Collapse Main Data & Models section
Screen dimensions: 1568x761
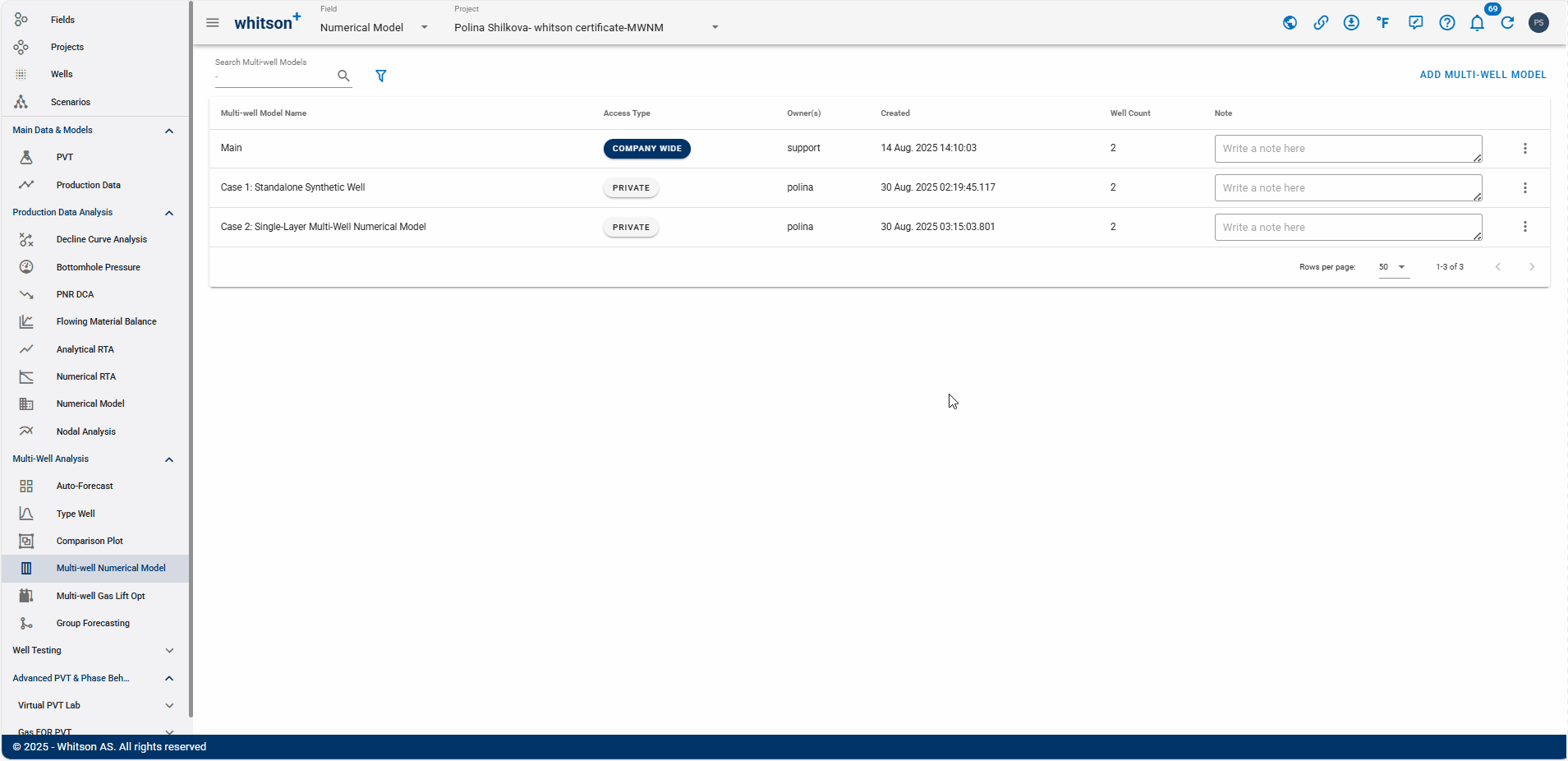pos(169,131)
